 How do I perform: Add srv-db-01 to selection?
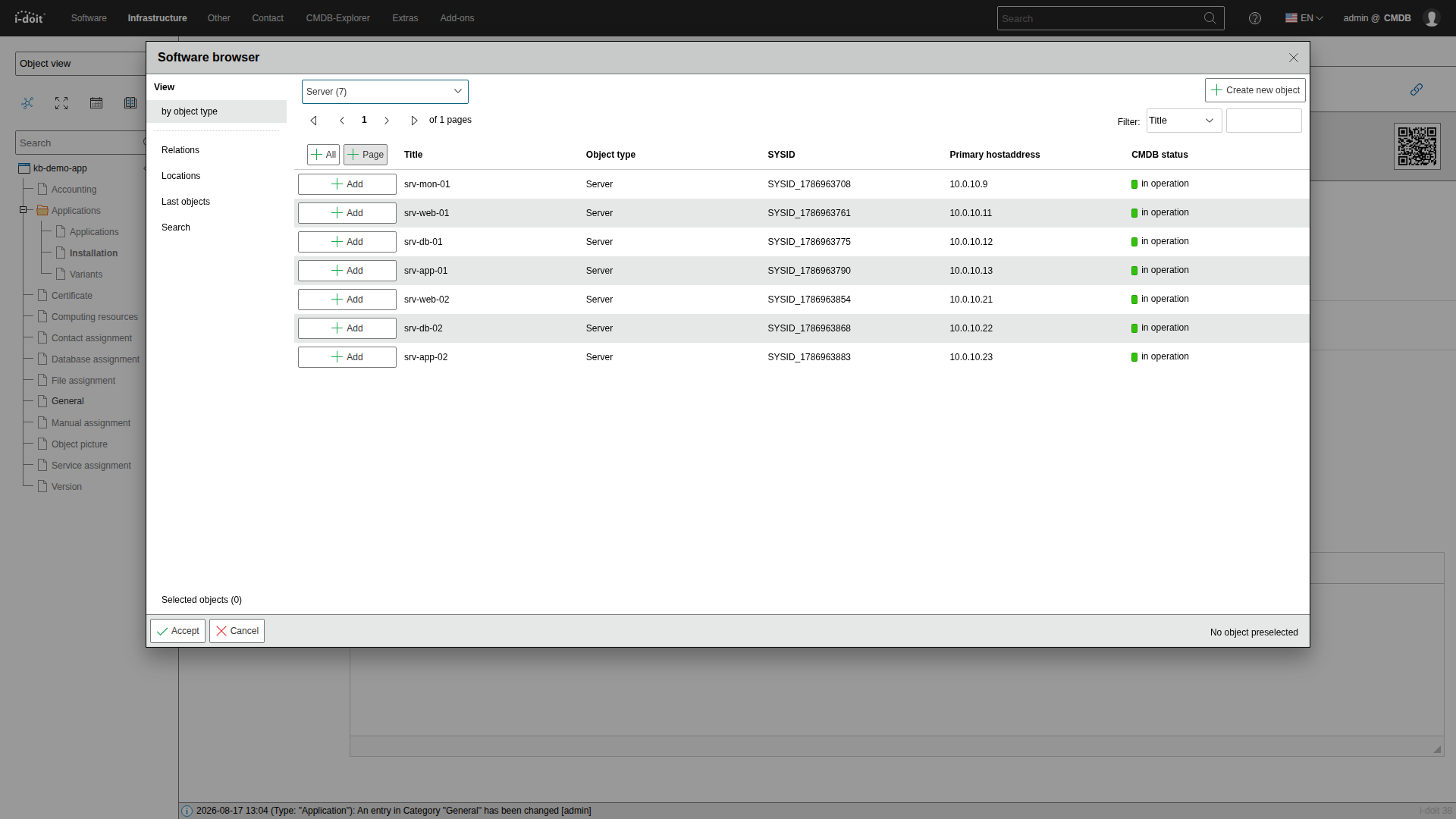click(347, 242)
